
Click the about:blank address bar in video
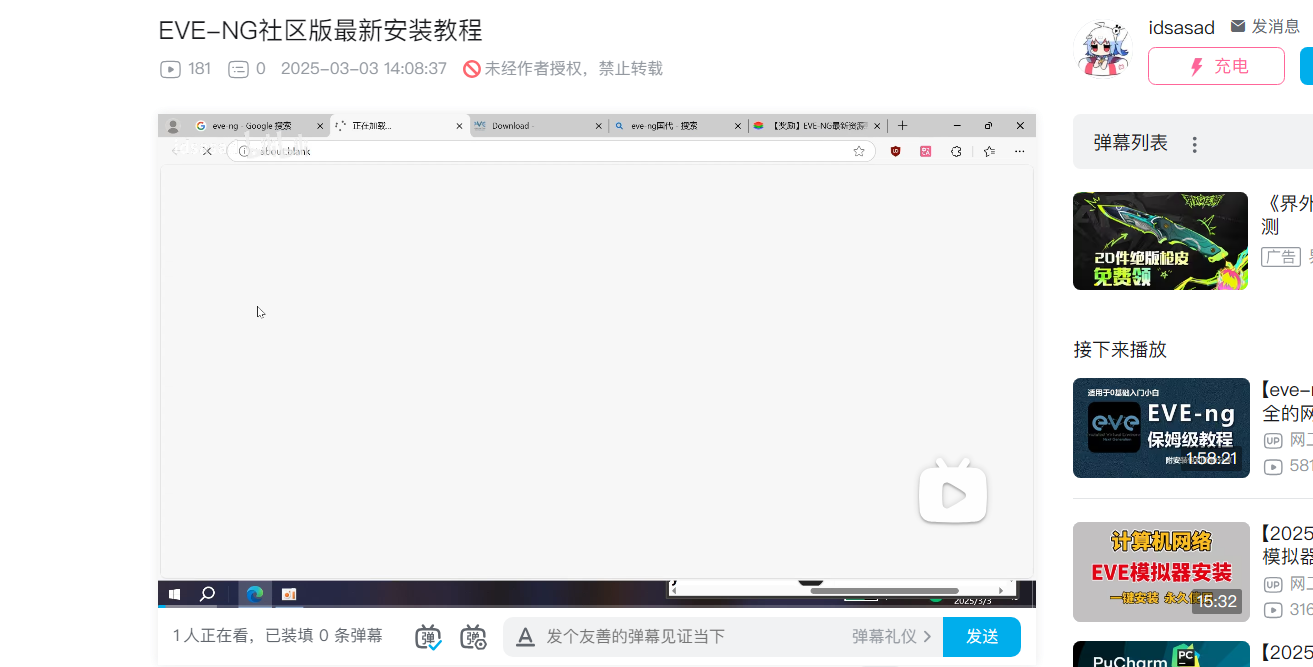(551, 151)
